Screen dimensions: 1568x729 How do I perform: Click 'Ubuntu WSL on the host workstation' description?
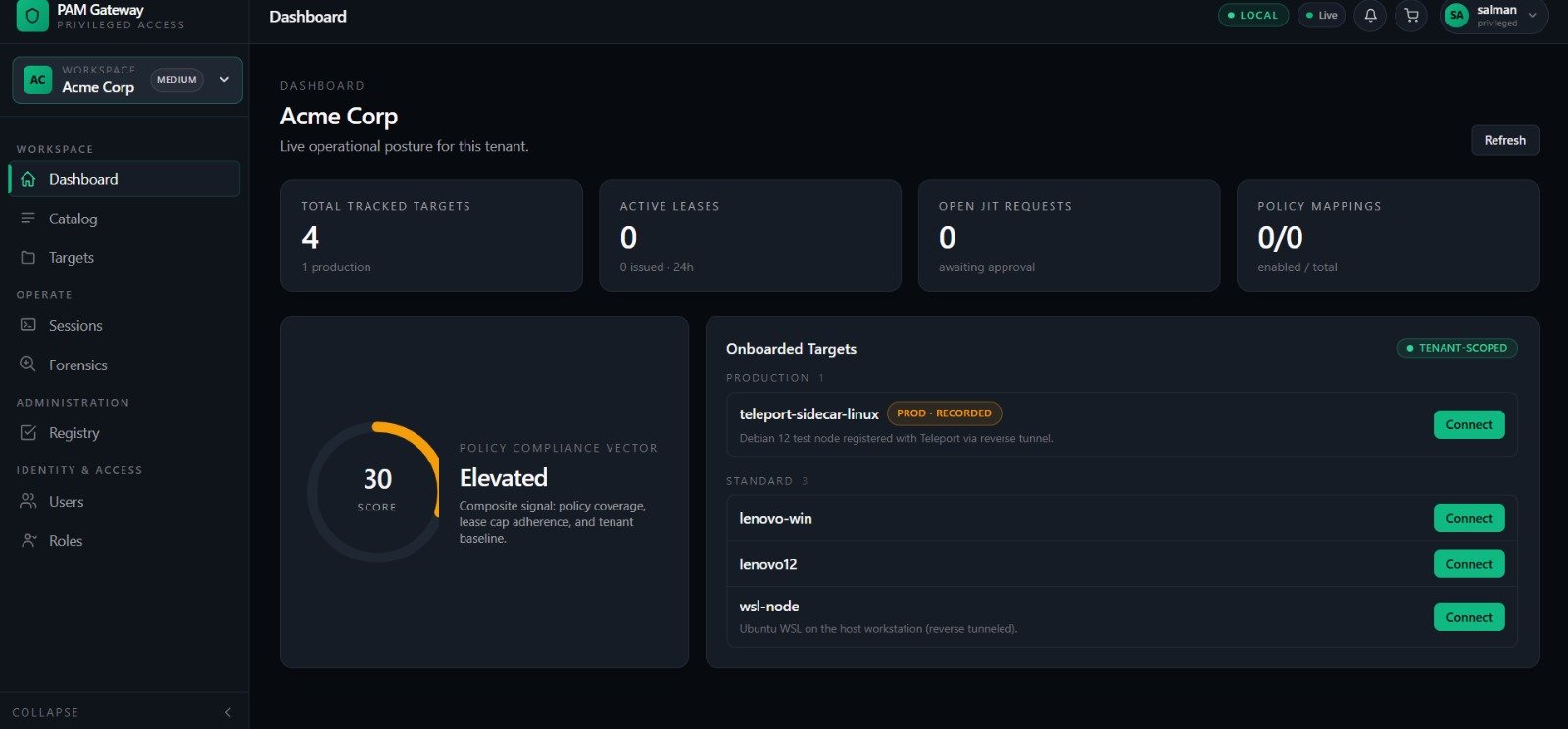click(x=878, y=629)
